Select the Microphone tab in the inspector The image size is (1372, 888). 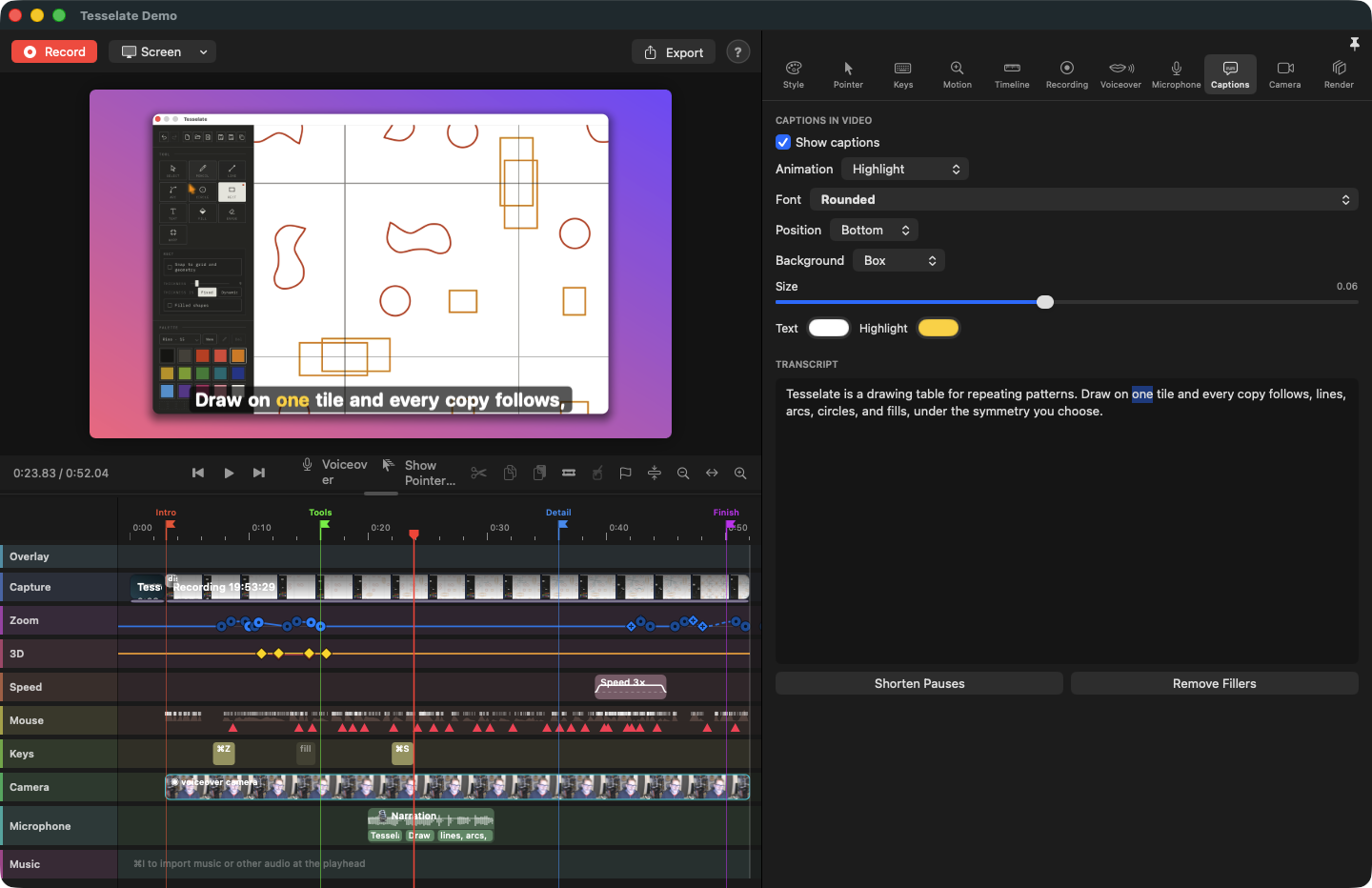coord(1177,74)
